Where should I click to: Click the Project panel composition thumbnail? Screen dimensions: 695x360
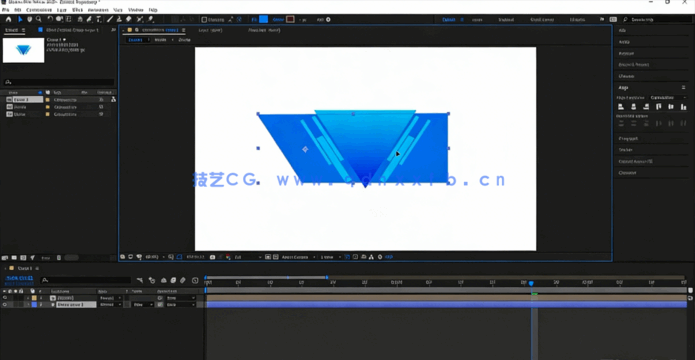(x=23, y=50)
